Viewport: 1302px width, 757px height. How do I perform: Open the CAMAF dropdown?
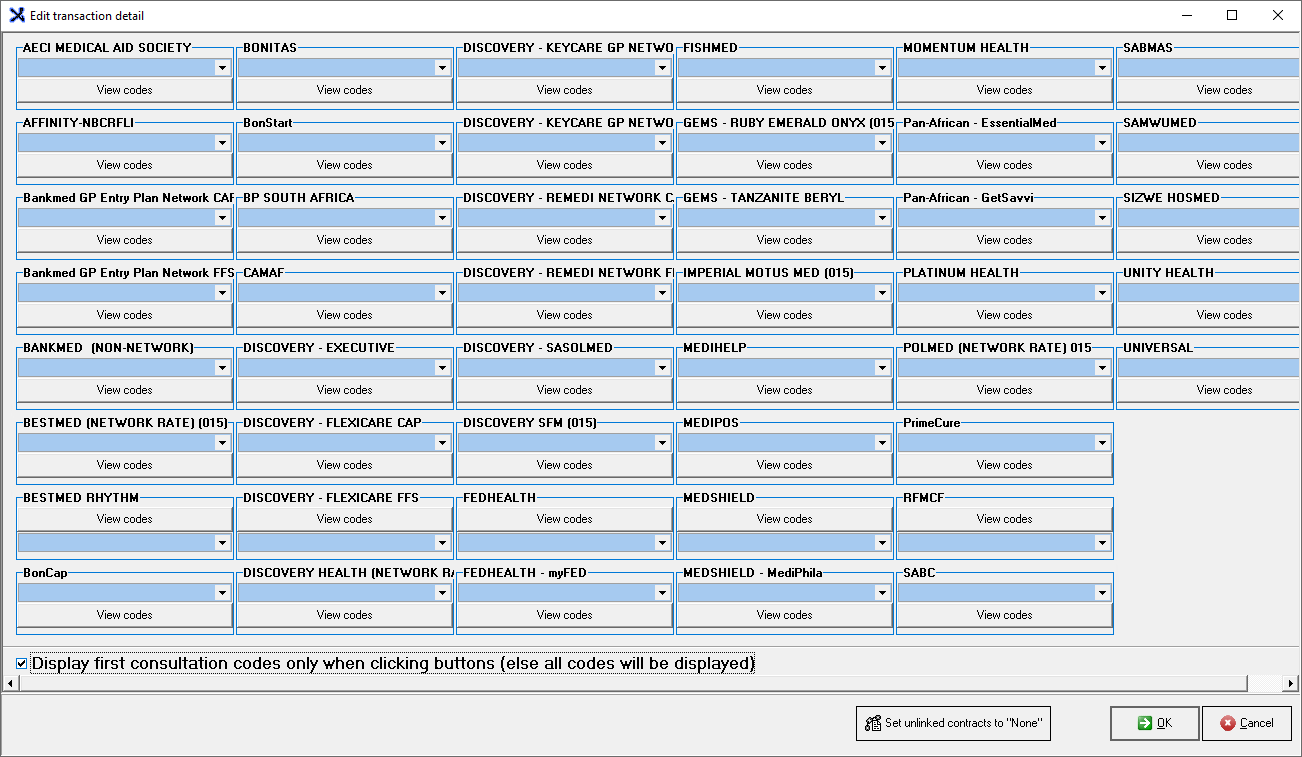(442, 293)
